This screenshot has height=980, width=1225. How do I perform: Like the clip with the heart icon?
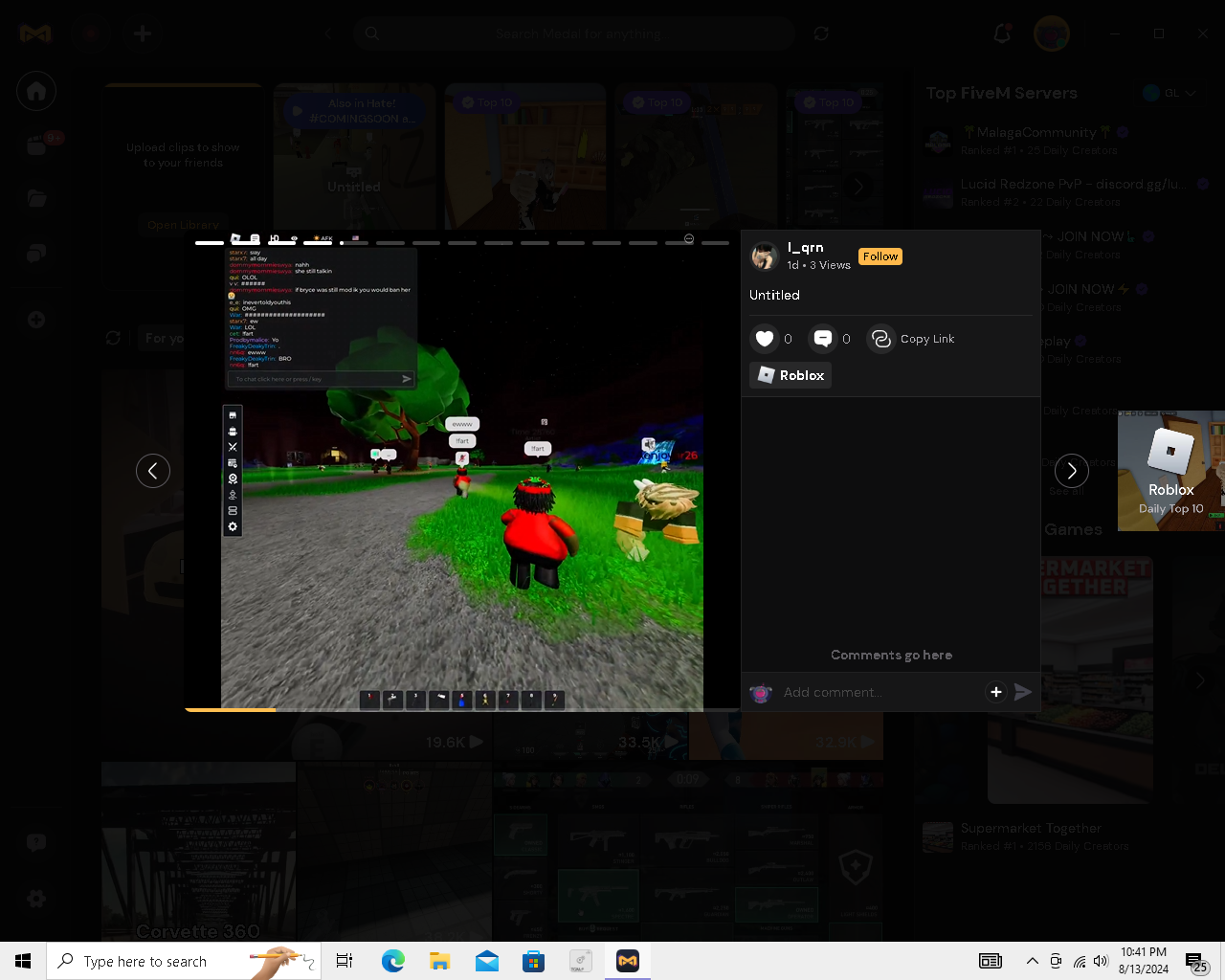[765, 339]
